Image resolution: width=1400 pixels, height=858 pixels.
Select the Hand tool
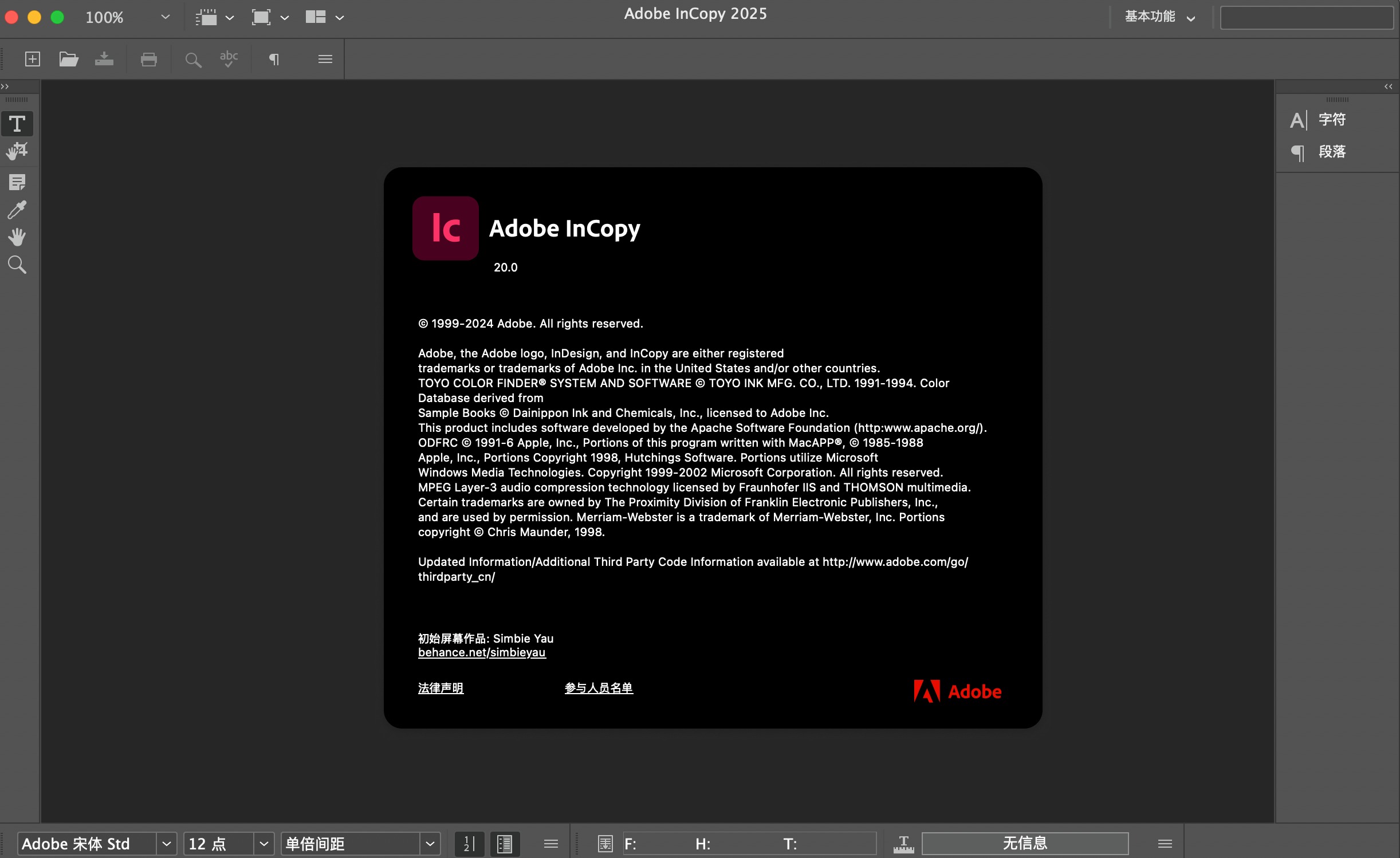[18, 237]
